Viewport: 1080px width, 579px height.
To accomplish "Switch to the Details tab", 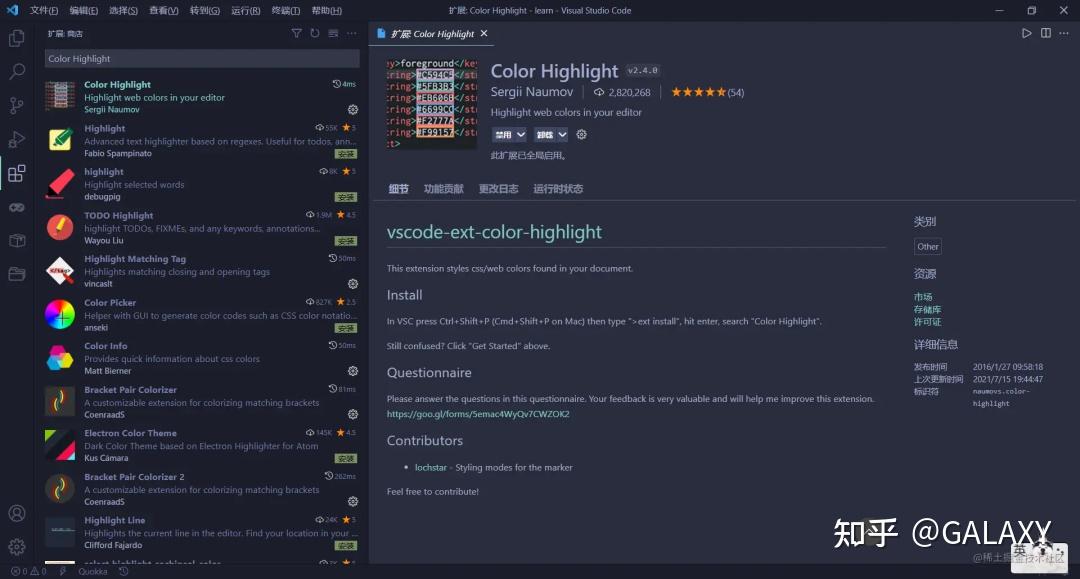I will click(398, 189).
